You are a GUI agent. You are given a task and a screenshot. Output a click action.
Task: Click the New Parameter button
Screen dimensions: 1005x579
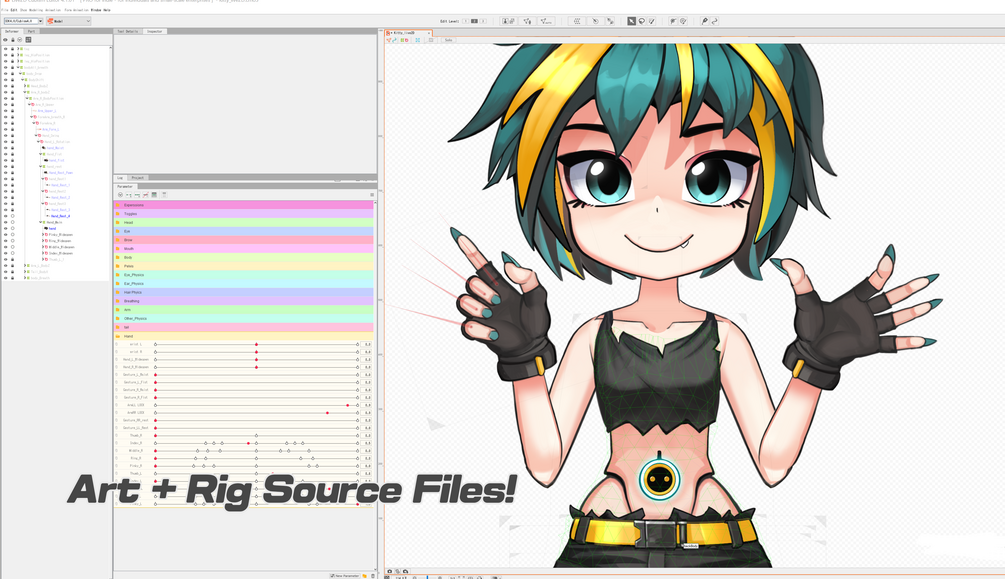coord(345,576)
